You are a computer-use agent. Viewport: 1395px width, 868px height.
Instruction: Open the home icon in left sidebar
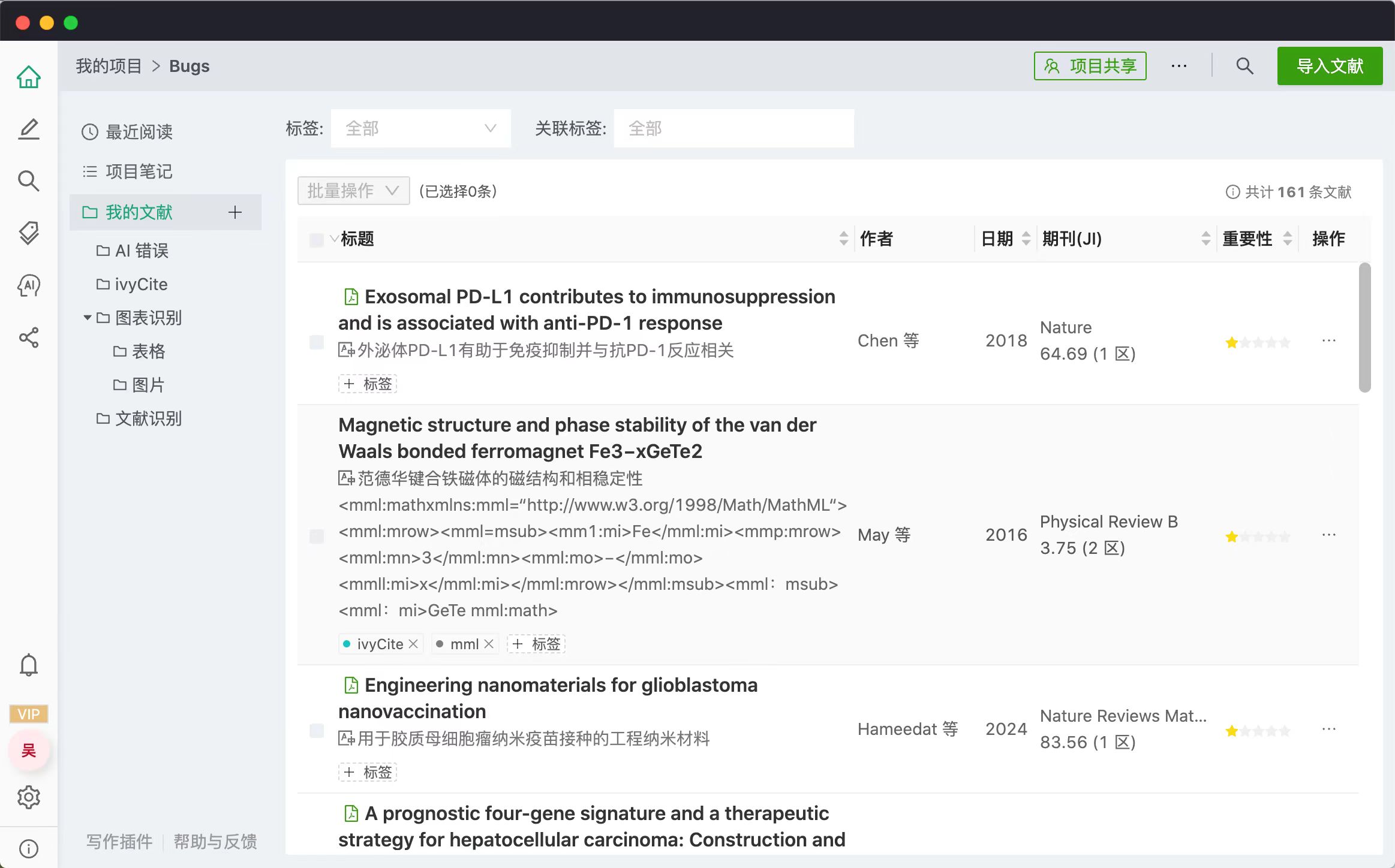[28, 77]
